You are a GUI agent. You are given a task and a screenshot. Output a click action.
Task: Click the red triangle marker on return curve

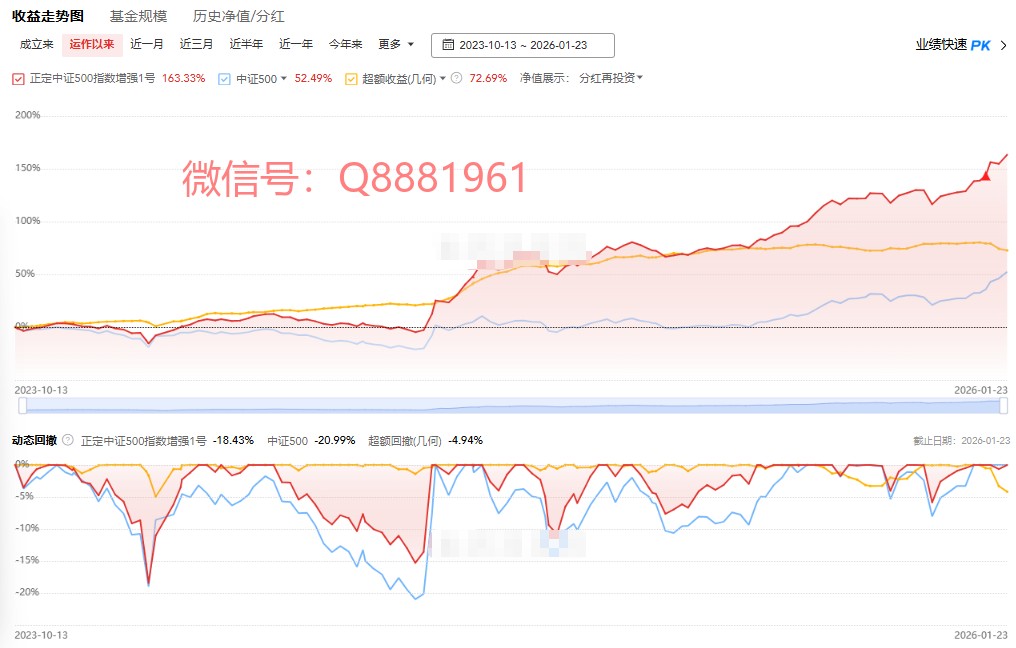click(x=985, y=176)
